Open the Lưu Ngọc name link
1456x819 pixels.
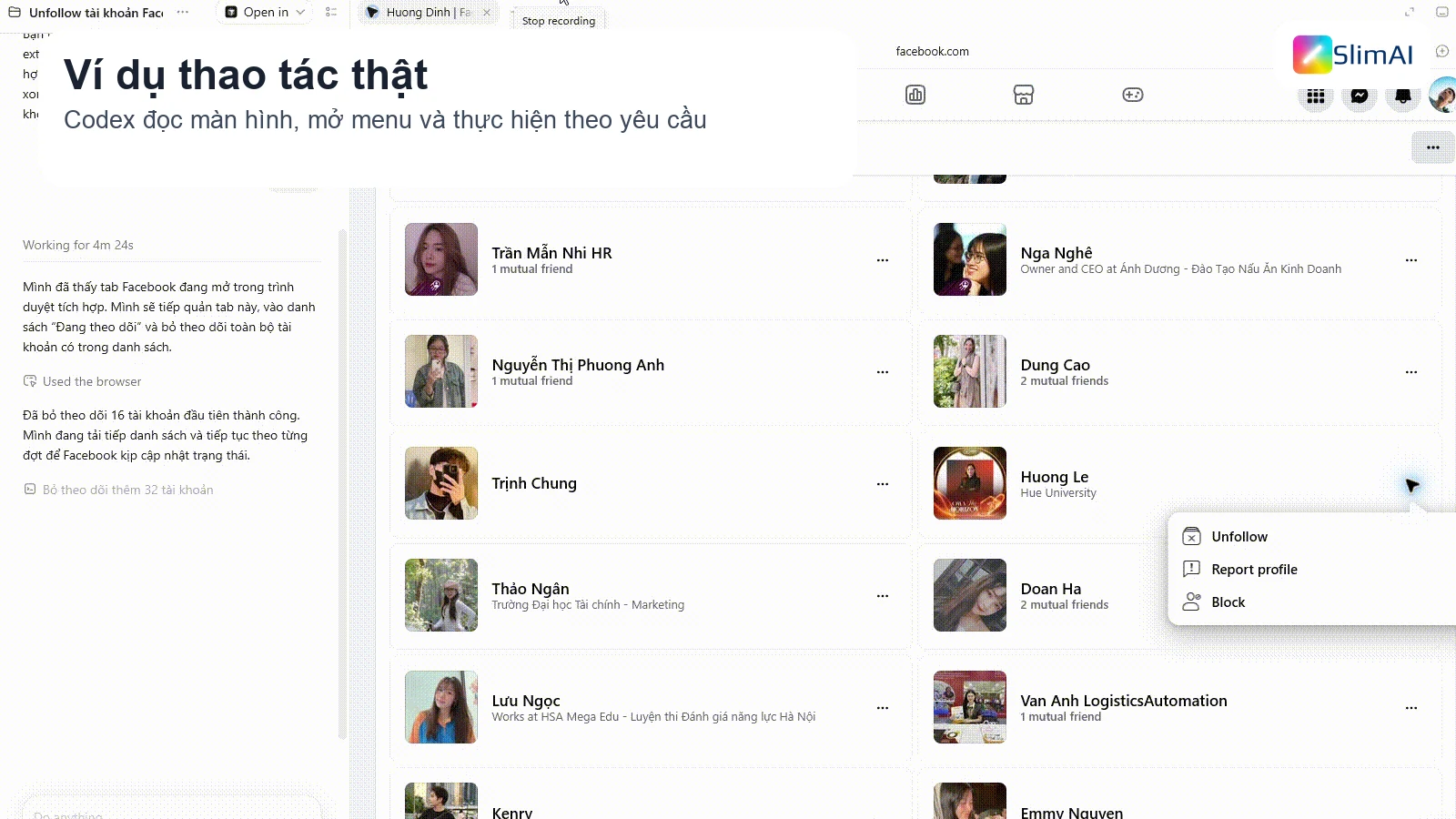[526, 701]
